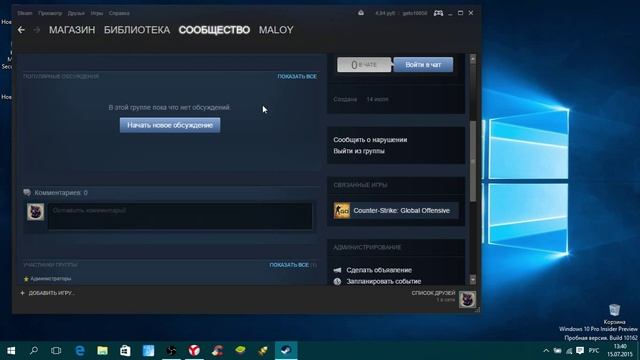Click ПОКАЗАТЬ ВСЕ for group members
Image resolution: width=640 pixels, height=360 pixels.
[x=289, y=265]
